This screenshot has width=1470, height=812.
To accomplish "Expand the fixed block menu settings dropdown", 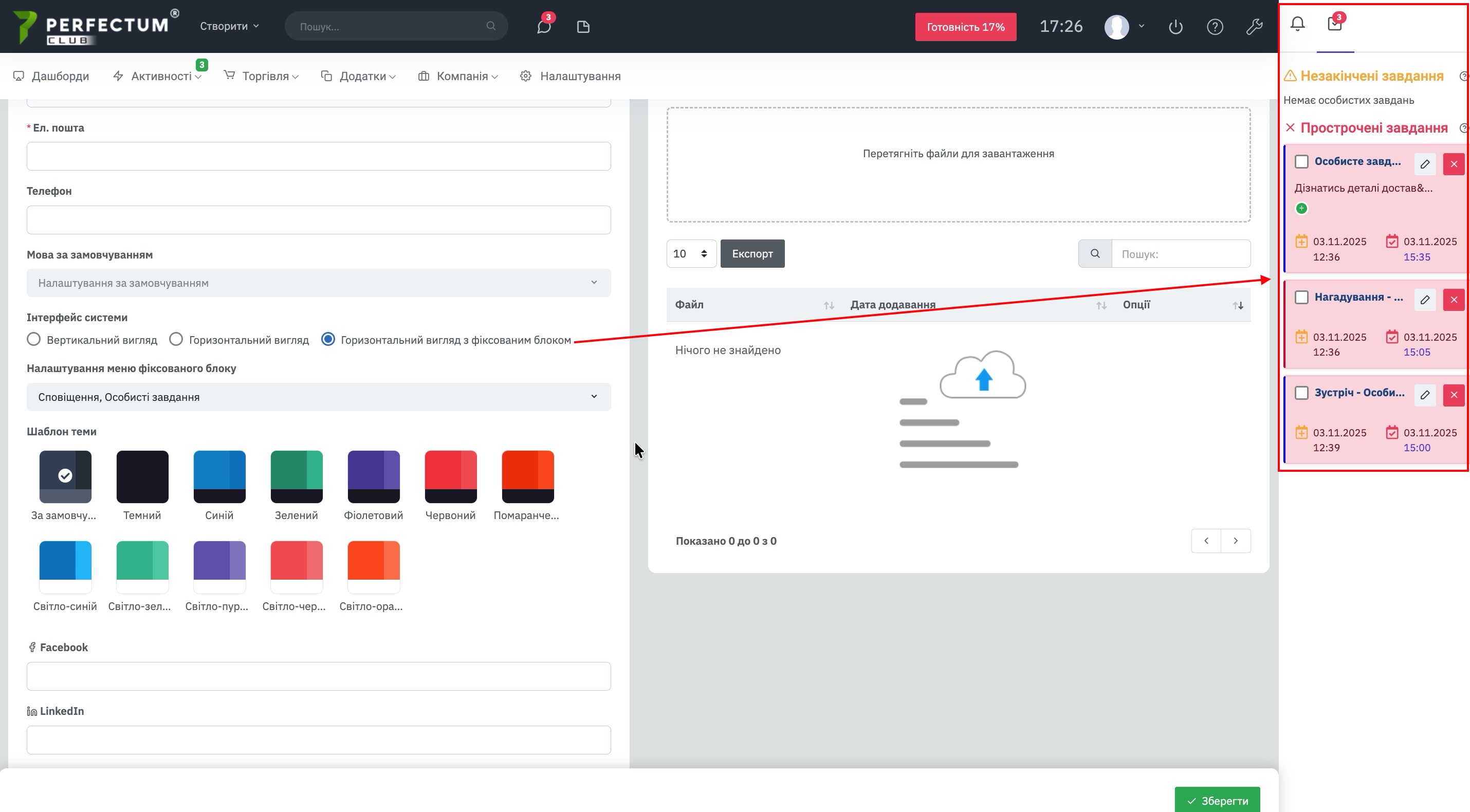I will [x=319, y=397].
